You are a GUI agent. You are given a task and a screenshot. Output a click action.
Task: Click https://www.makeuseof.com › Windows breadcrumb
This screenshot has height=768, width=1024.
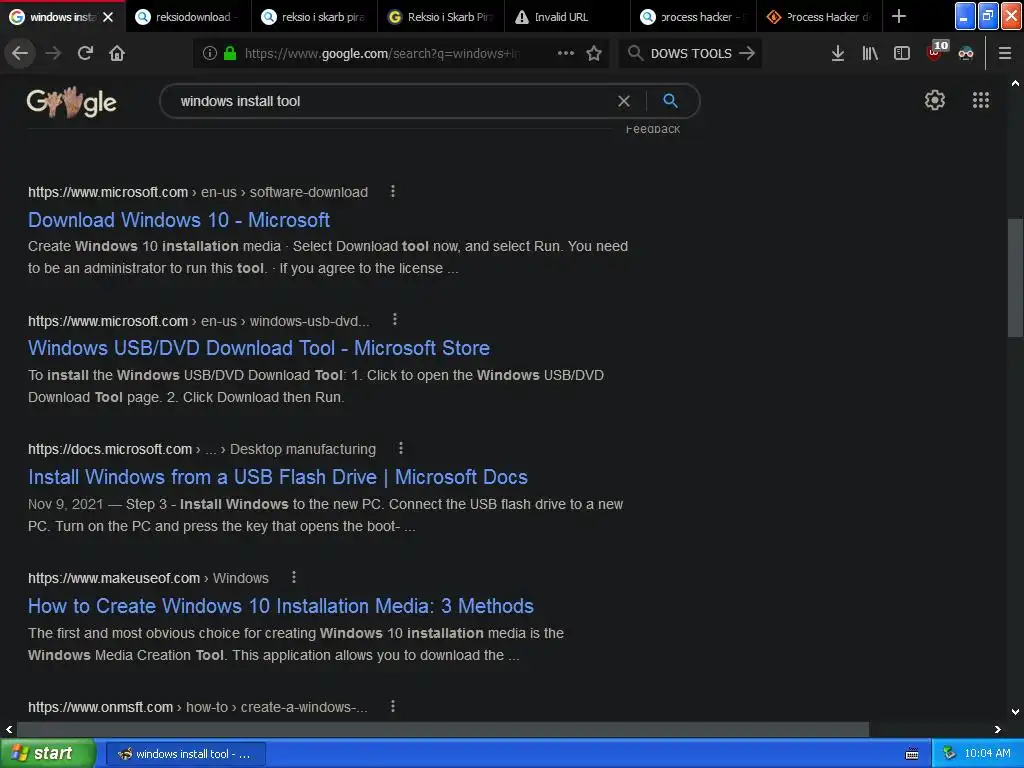[x=148, y=579]
